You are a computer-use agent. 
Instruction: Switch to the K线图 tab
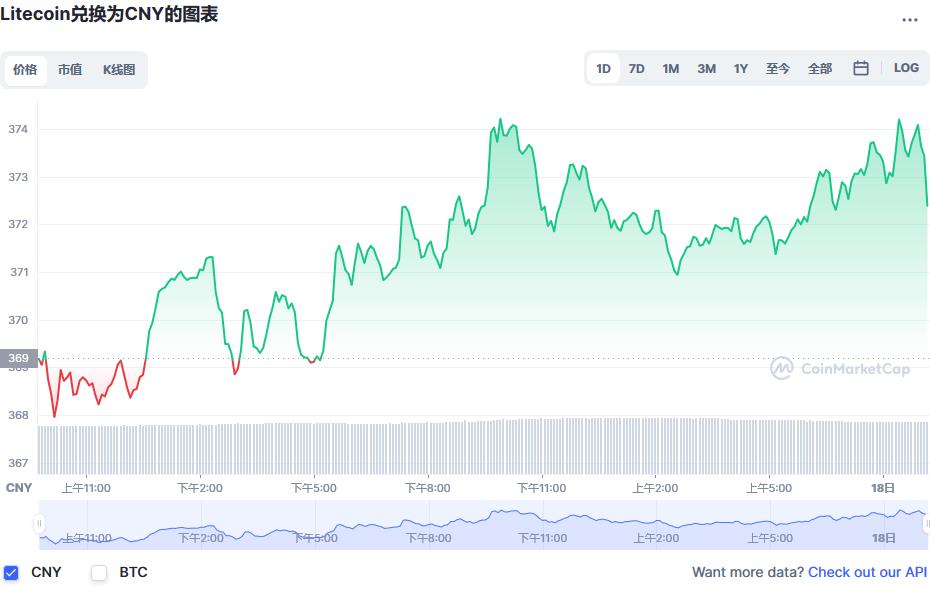(118, 70)
